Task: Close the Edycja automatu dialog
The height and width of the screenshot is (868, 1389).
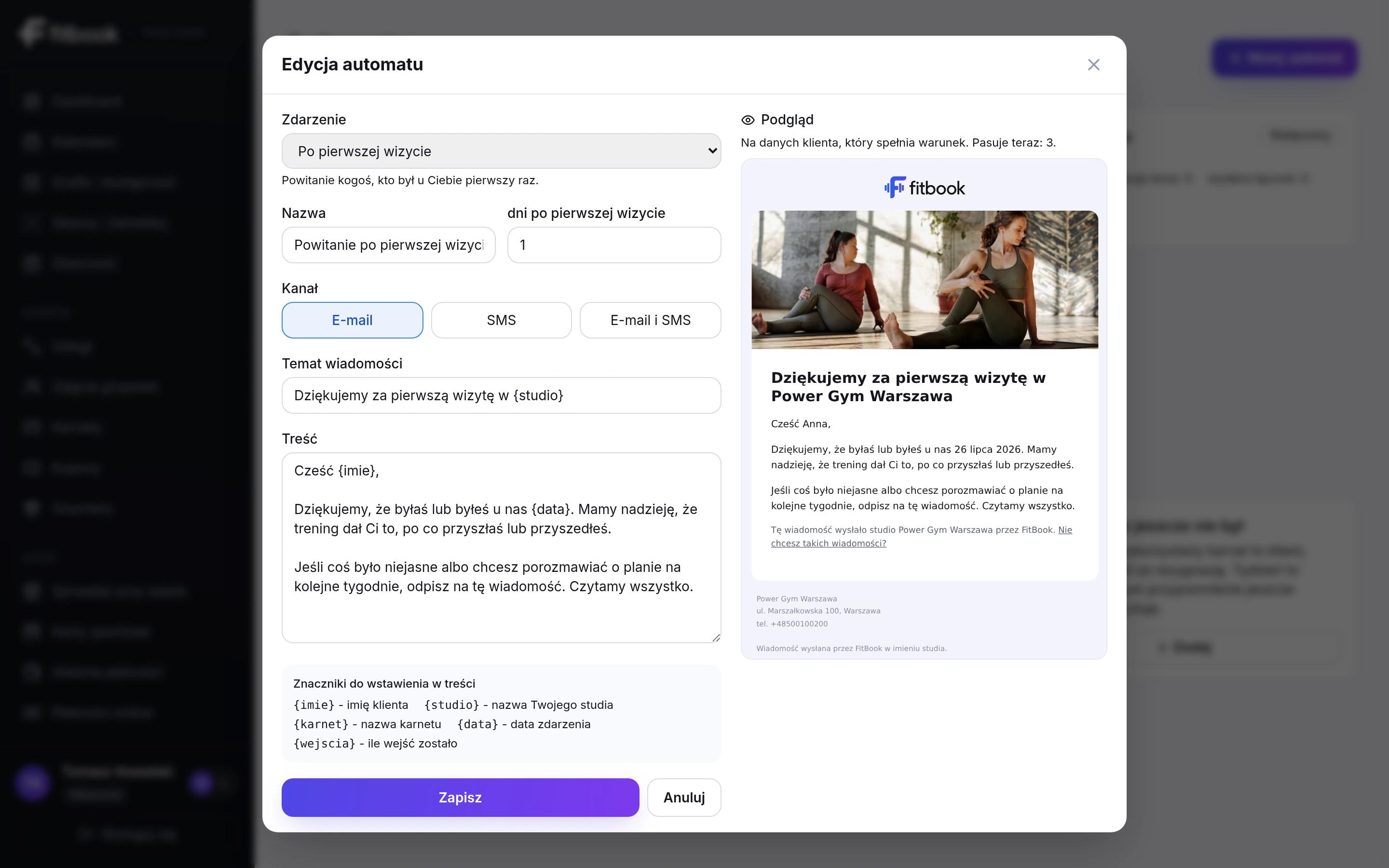Action: point(1093,64)
